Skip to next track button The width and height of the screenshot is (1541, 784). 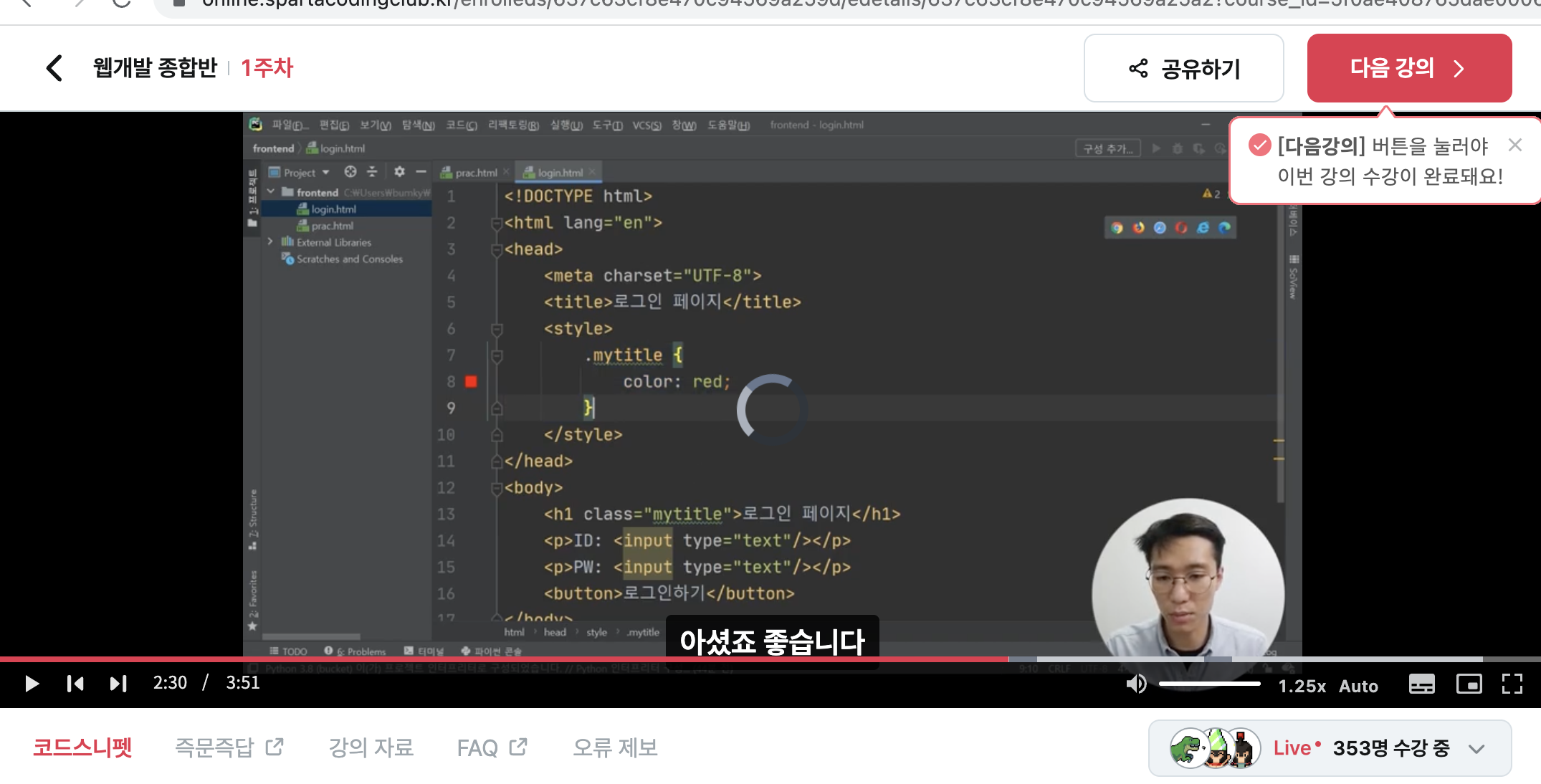pyautogui.click(x=118, y=684)
